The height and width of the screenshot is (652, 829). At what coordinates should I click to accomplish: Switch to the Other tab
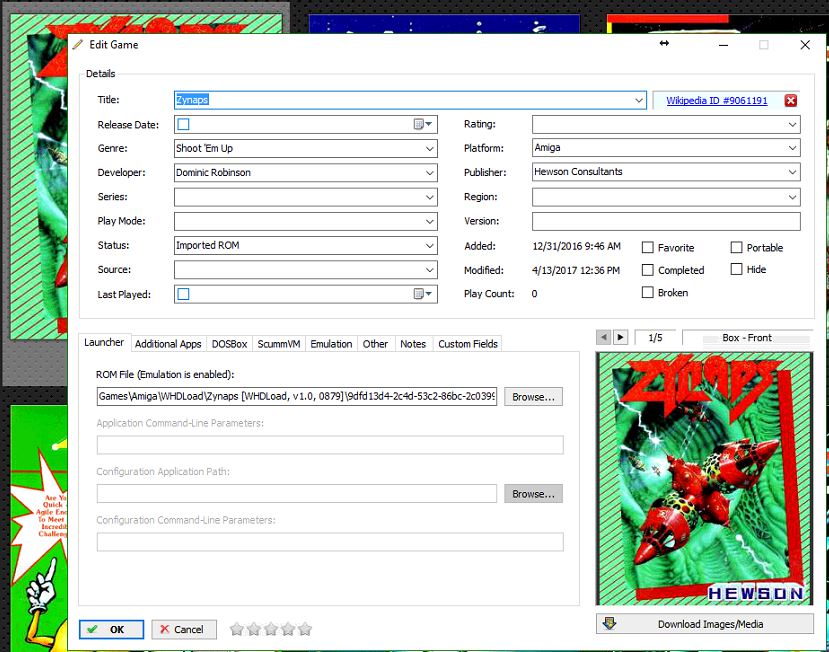pyautogui.click(x=375, y=344)
